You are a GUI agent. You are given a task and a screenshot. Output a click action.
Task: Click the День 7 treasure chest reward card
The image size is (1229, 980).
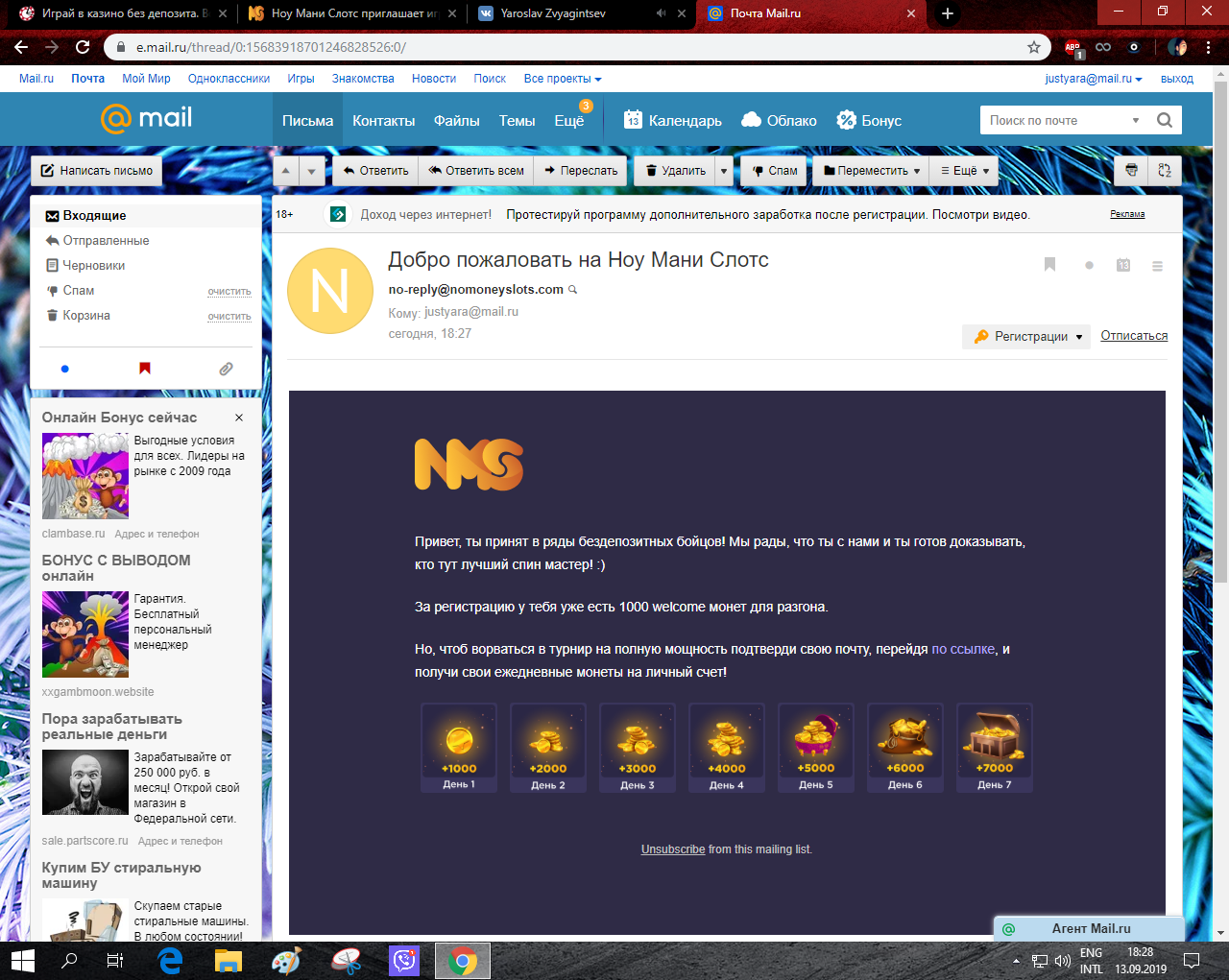(x=995, y=747)
